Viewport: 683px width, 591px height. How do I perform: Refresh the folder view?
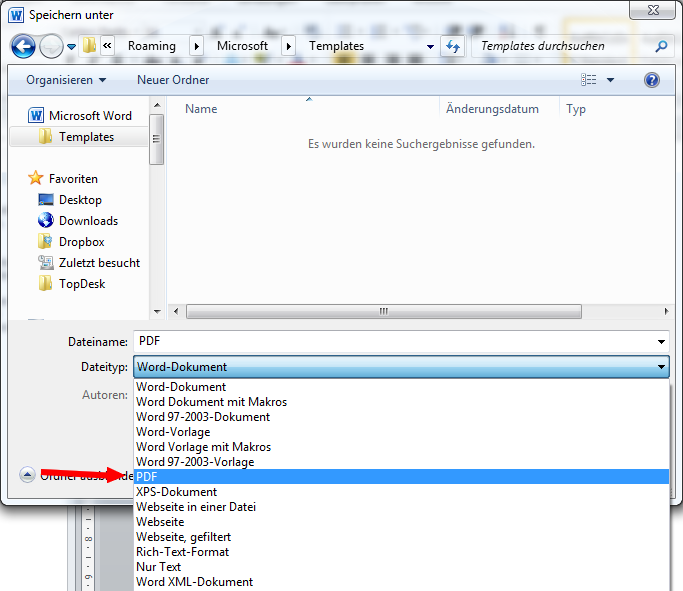point(453,46)
